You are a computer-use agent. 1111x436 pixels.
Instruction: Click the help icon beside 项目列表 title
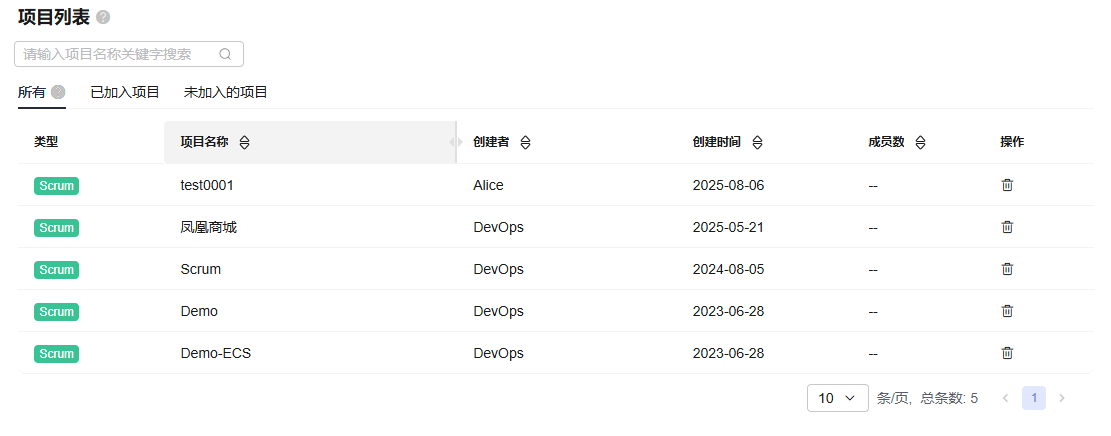104,17
